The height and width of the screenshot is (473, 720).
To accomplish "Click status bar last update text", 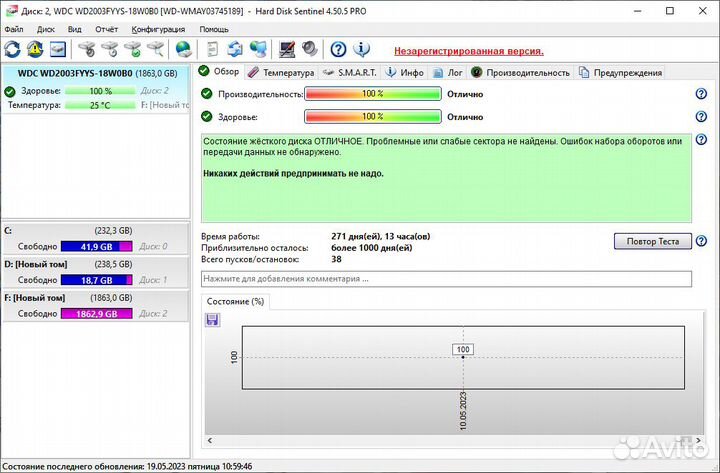I will [x=127, y=466].
